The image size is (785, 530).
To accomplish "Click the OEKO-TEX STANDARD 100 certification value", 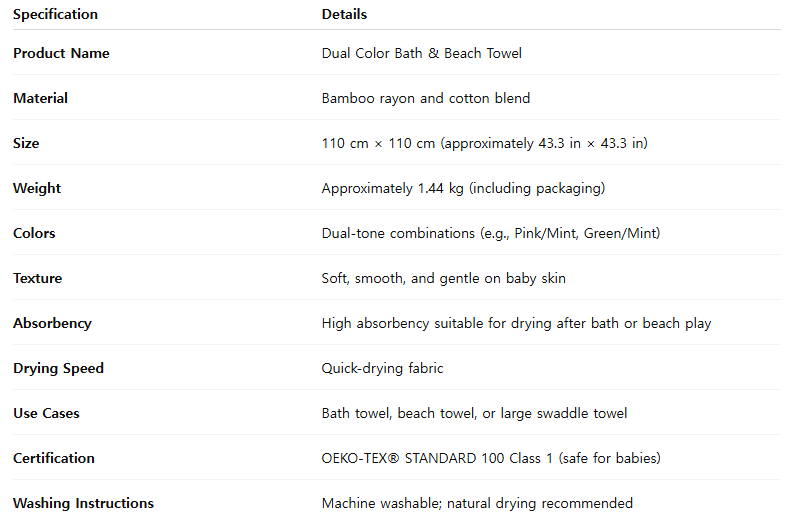I will coord(490,458).
